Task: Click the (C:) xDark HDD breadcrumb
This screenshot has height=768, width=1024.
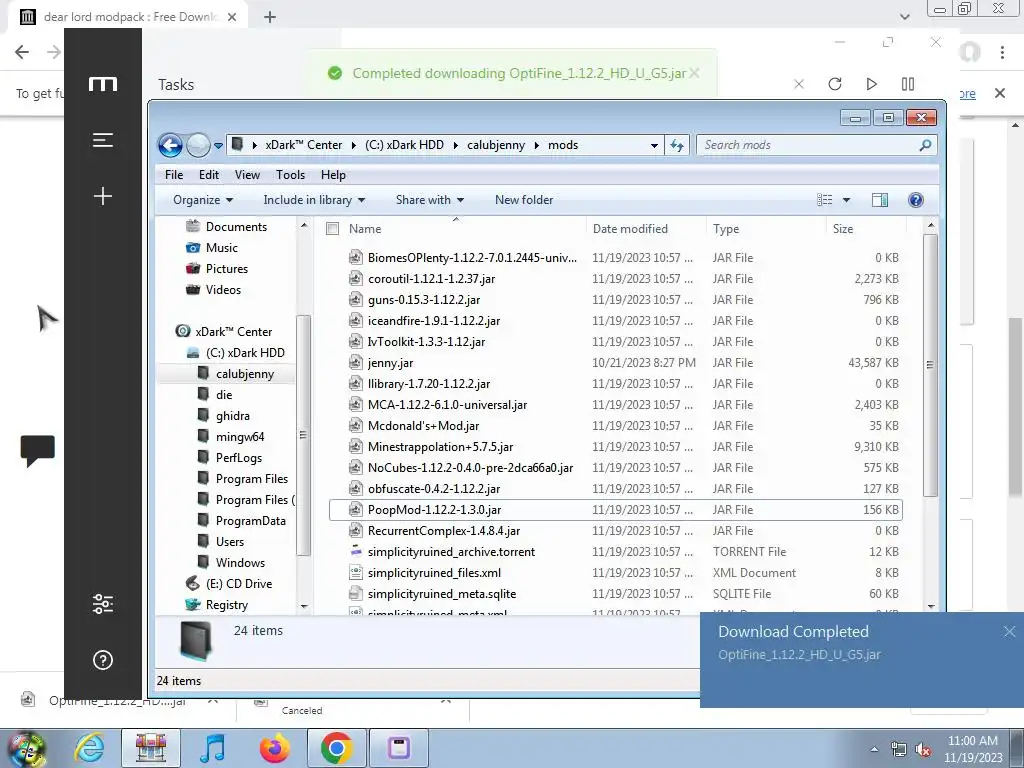Action: [404, 145]
